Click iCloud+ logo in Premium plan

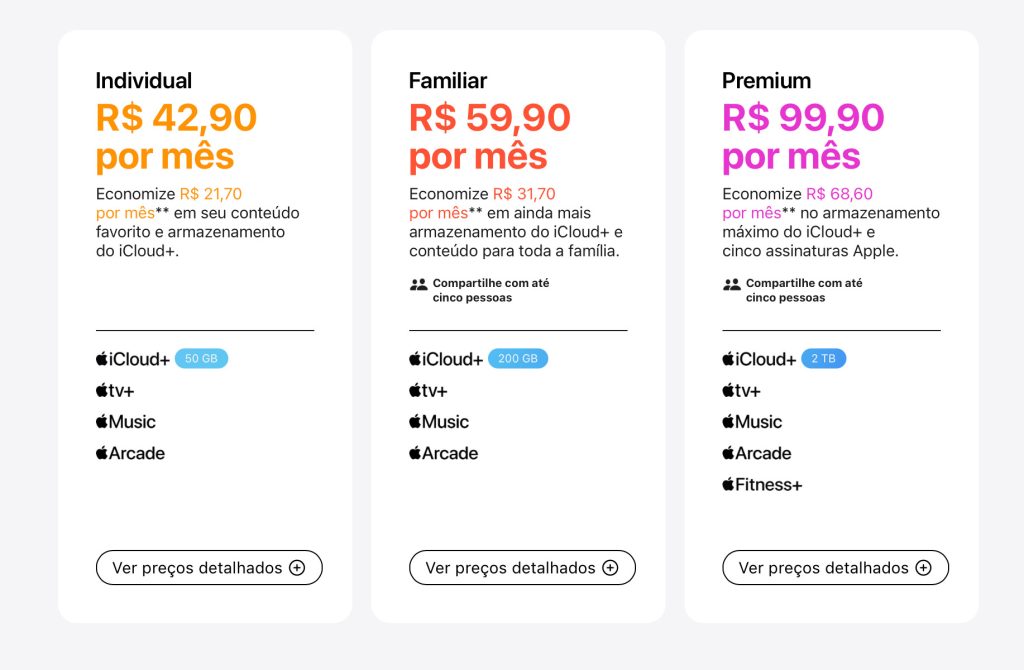click(759, 359)
